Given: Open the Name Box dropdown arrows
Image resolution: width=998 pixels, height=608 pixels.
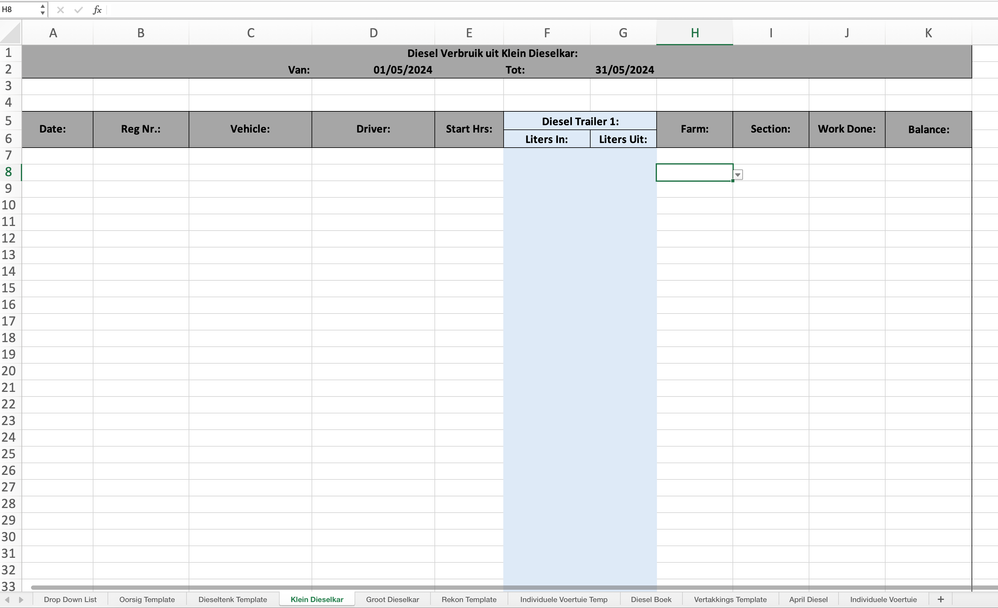Looking at the screenshot, I should pos(43,10).
